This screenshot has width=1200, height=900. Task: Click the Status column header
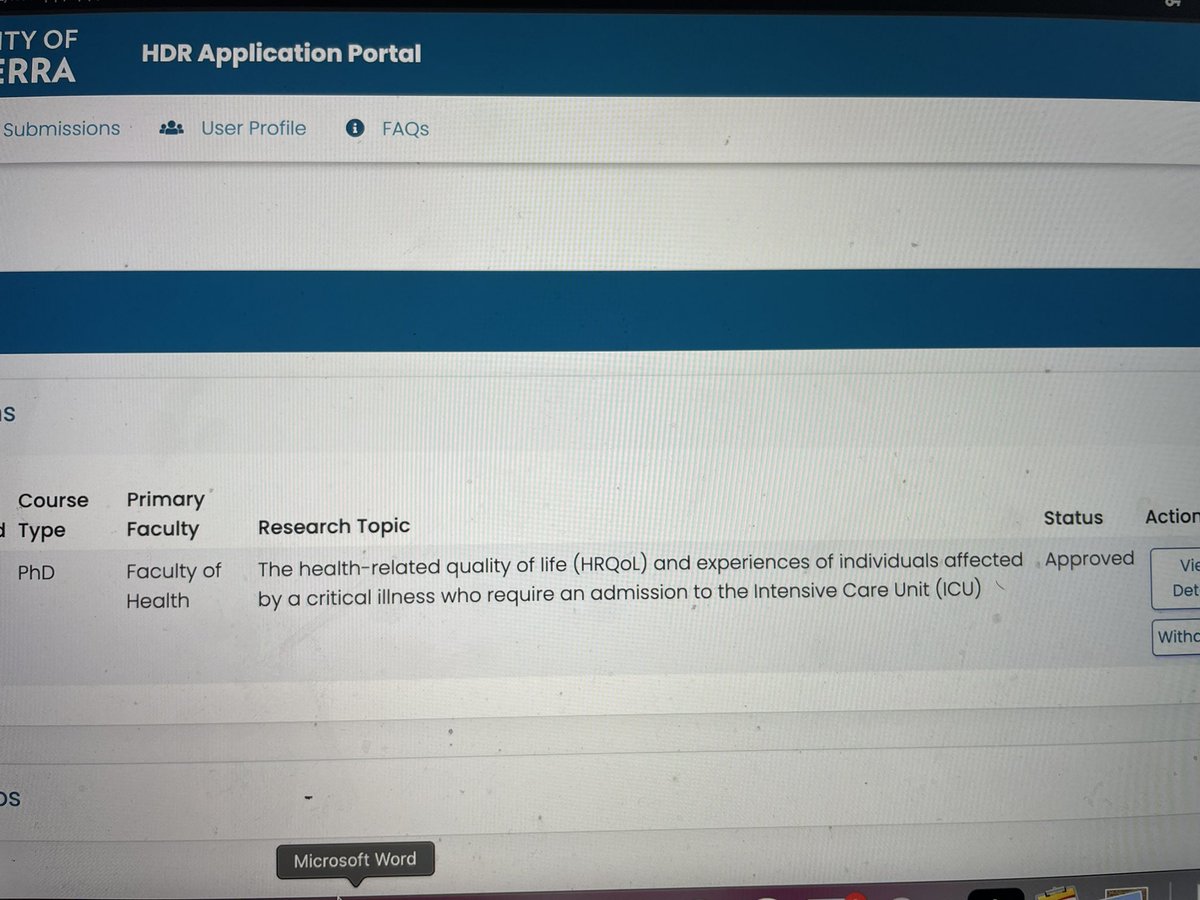tap(1073, 518)
